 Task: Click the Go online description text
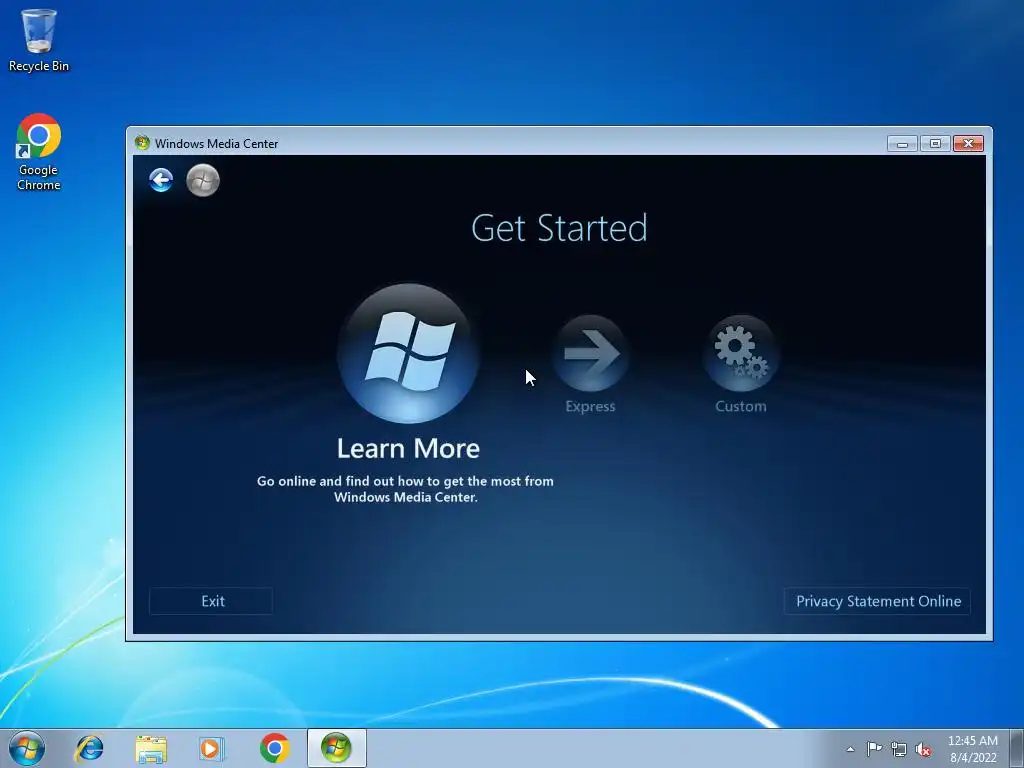pos(405,489)
